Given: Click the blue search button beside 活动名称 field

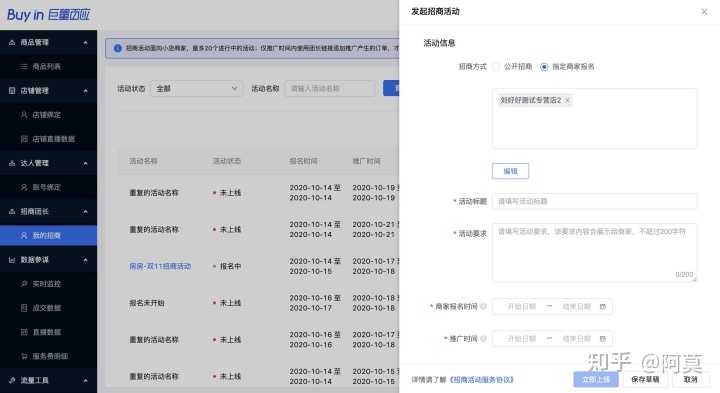Looking at the screenshot, I should (391, 88).
